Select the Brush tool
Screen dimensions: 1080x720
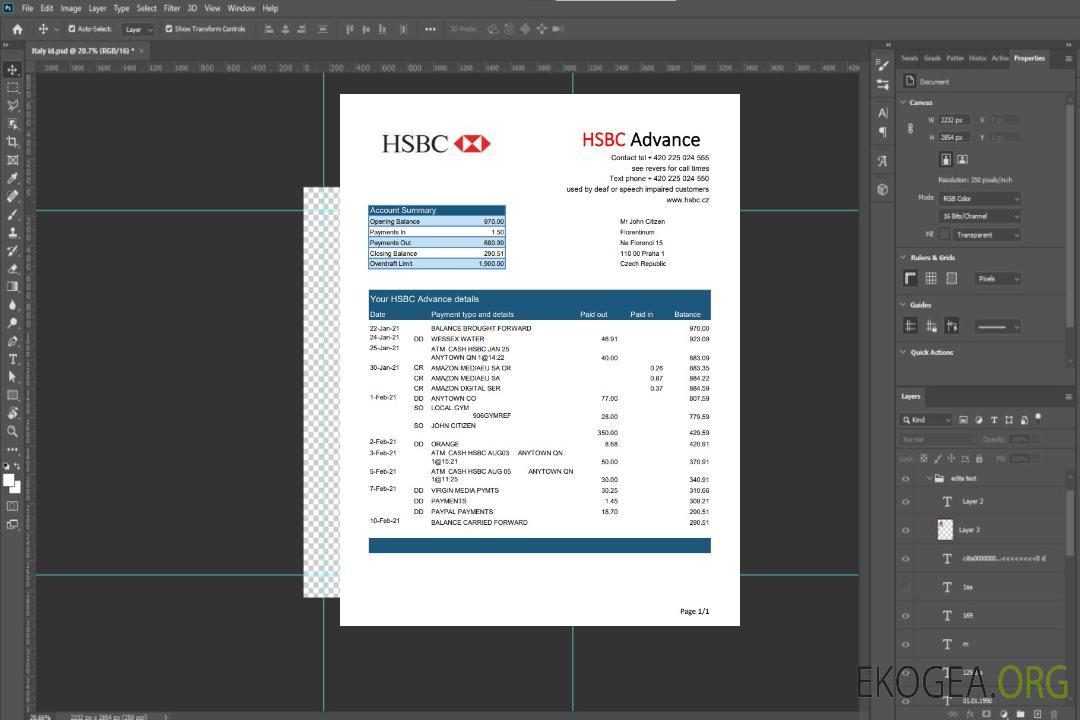tap(12, 214)
